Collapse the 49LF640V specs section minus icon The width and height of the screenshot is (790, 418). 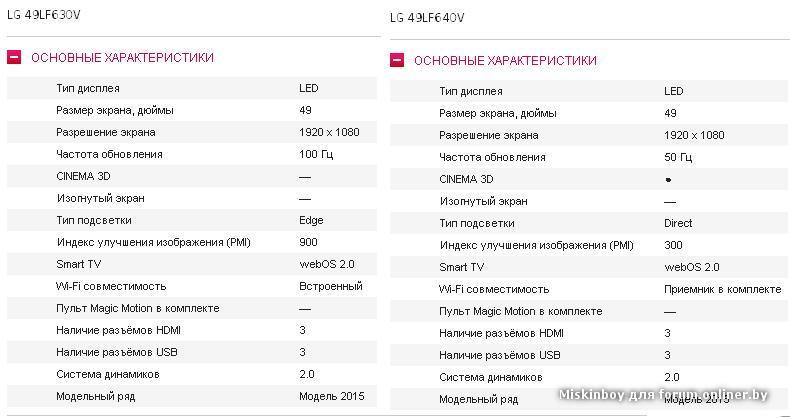[397, 60]
